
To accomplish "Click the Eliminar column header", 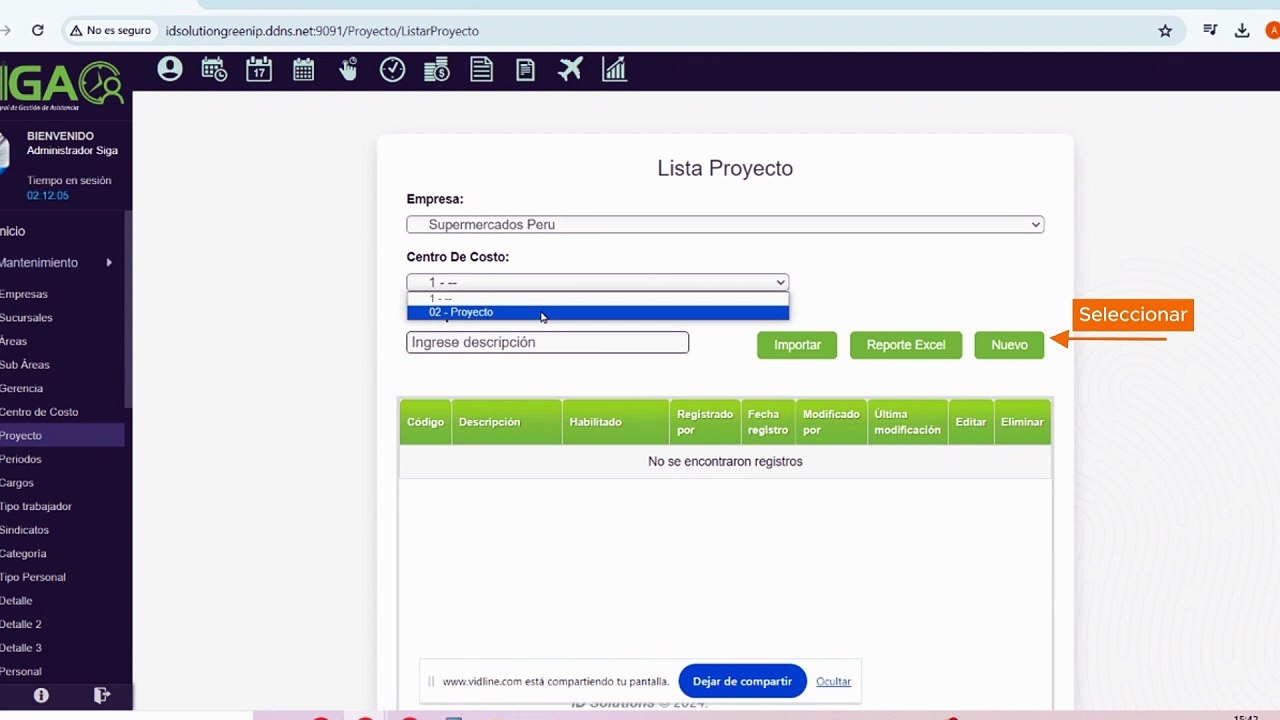I will coord(1022,422).
